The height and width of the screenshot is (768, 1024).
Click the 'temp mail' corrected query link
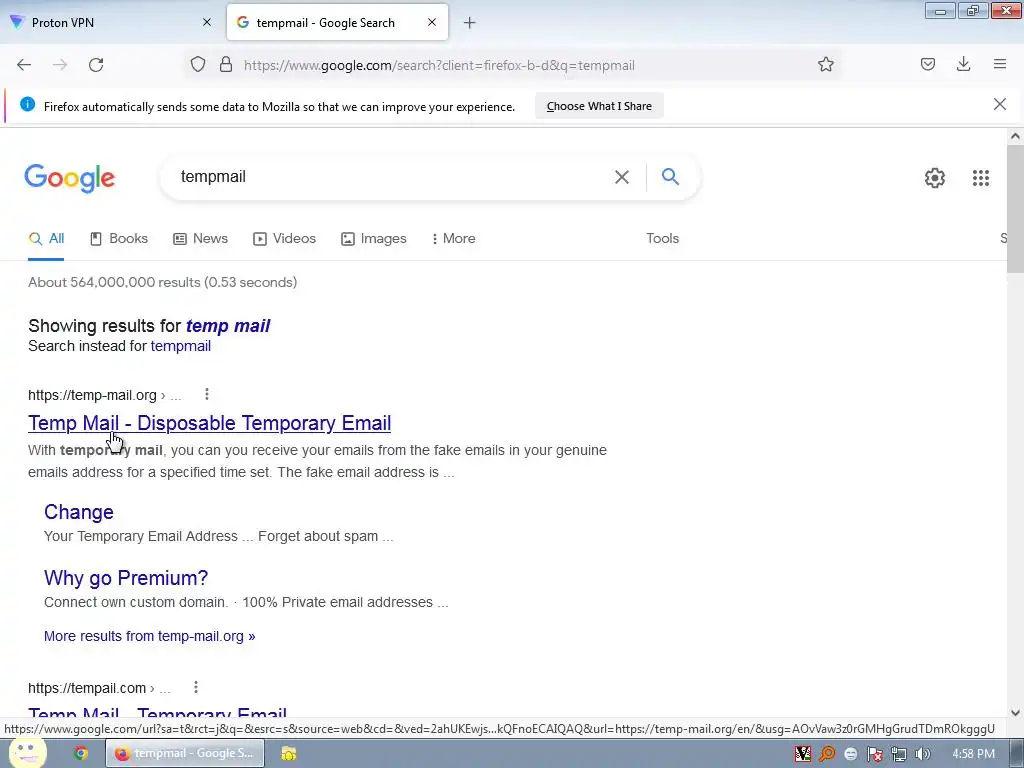pyautogui.click(x=228, y=326)
